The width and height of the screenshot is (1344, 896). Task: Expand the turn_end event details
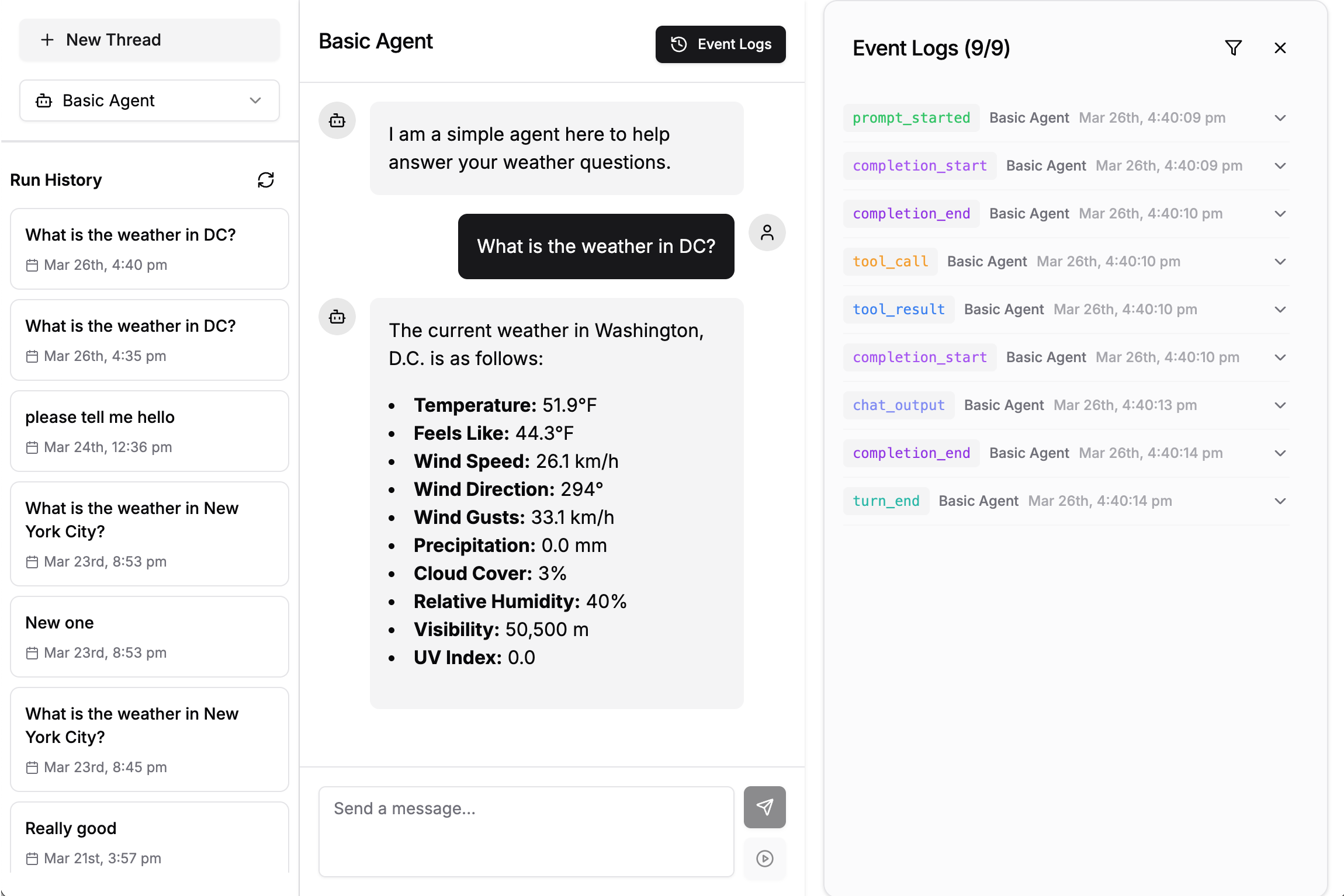point(1280,501)
